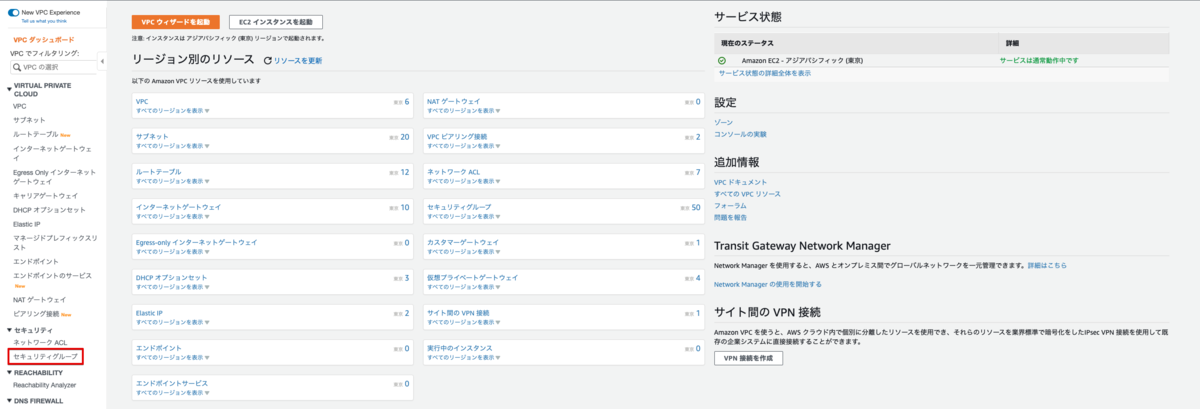Click EC2 インスタンスを起動 button
Screen dimensions: 1200x409
(276, 22)
